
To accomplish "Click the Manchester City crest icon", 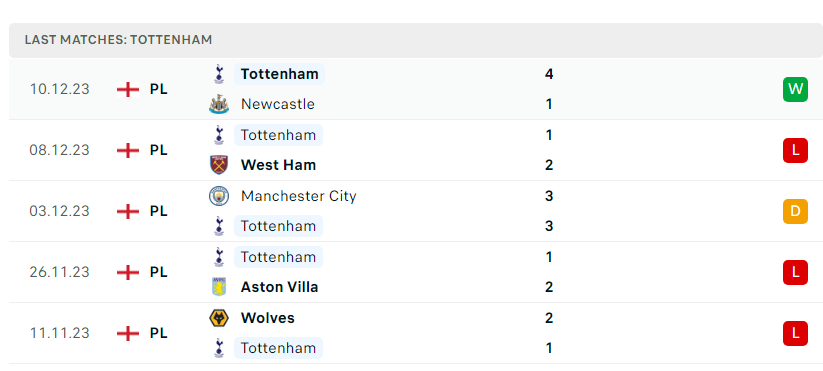I will [219, 196].
